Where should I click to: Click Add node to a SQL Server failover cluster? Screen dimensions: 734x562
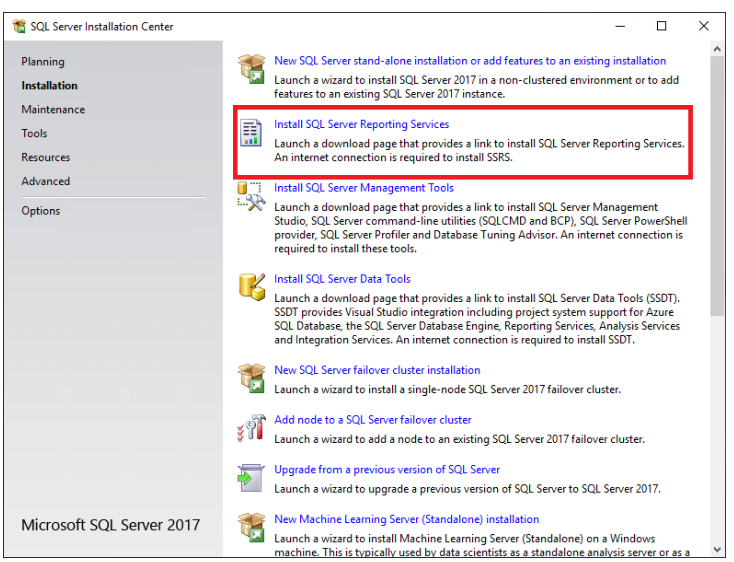tap(373, 420)
